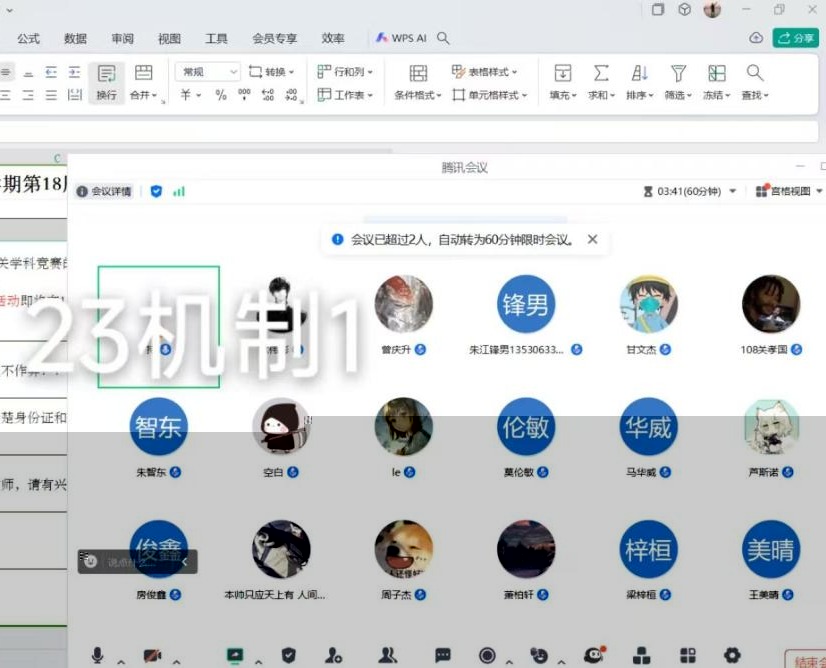The height and width of the screenshot is (668, 826).
Task: Open the invite participants icon
Action: [333, 655]
